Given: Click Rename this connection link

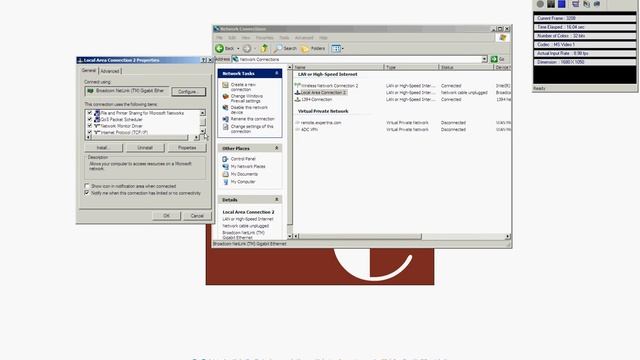Looking at the screenshot, I should tap(252, 119).
